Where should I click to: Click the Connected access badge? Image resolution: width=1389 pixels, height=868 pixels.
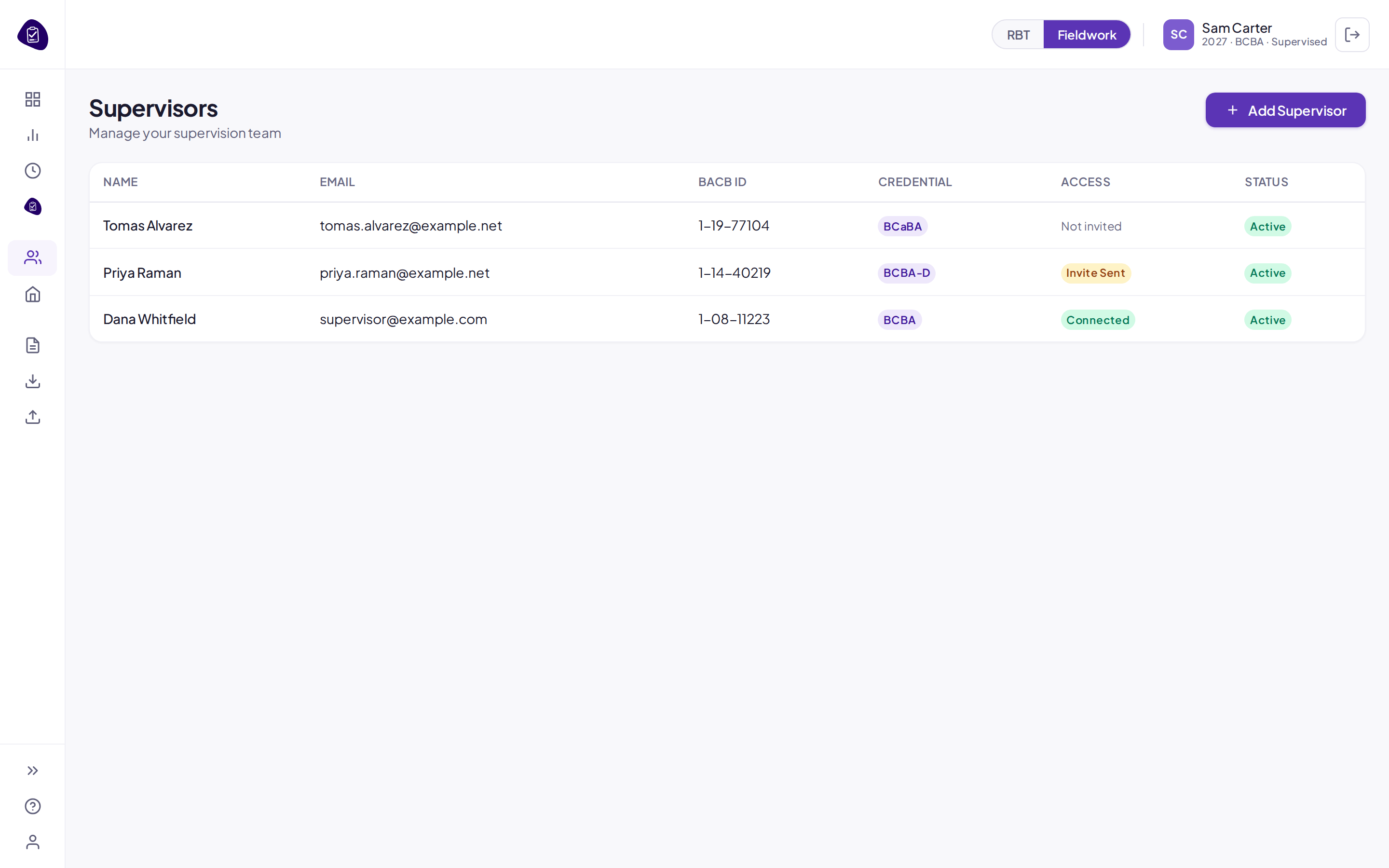click(1097, 320)
